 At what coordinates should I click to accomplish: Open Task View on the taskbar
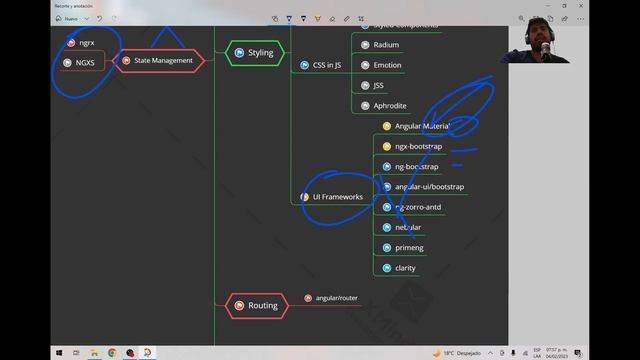[x=76, y=353]
